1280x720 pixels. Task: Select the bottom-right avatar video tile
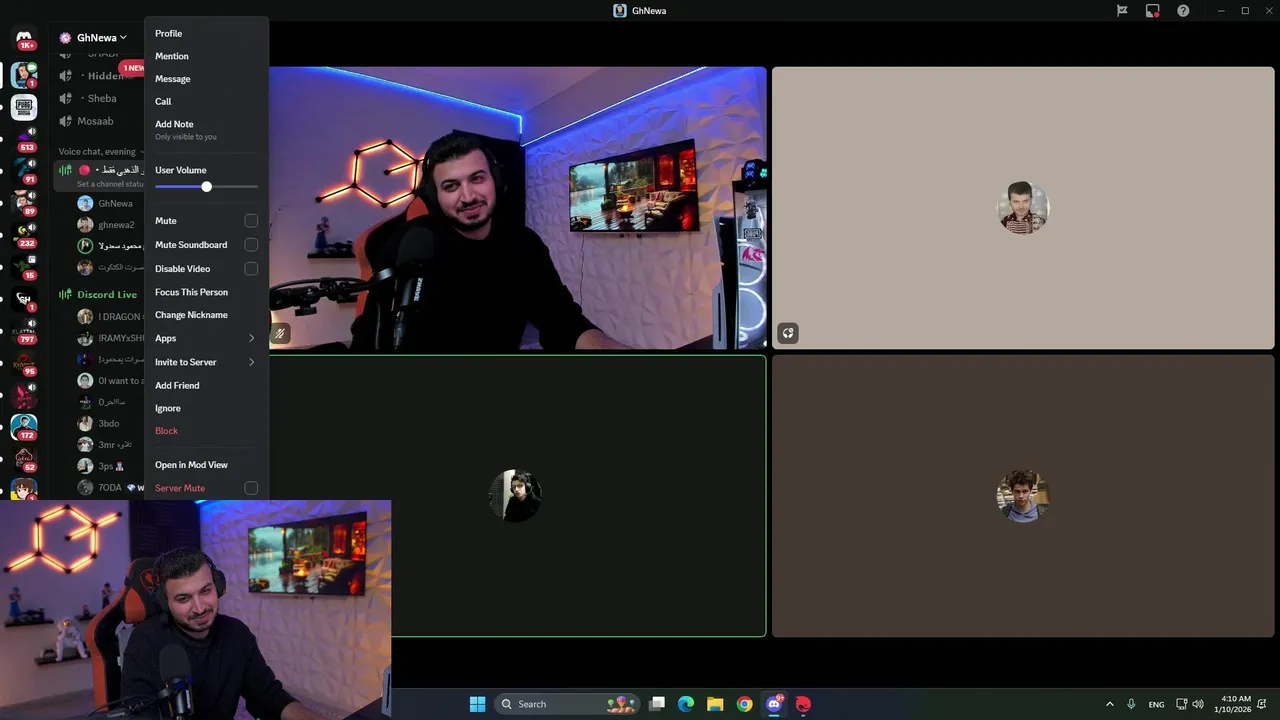tap(1023, 496)
